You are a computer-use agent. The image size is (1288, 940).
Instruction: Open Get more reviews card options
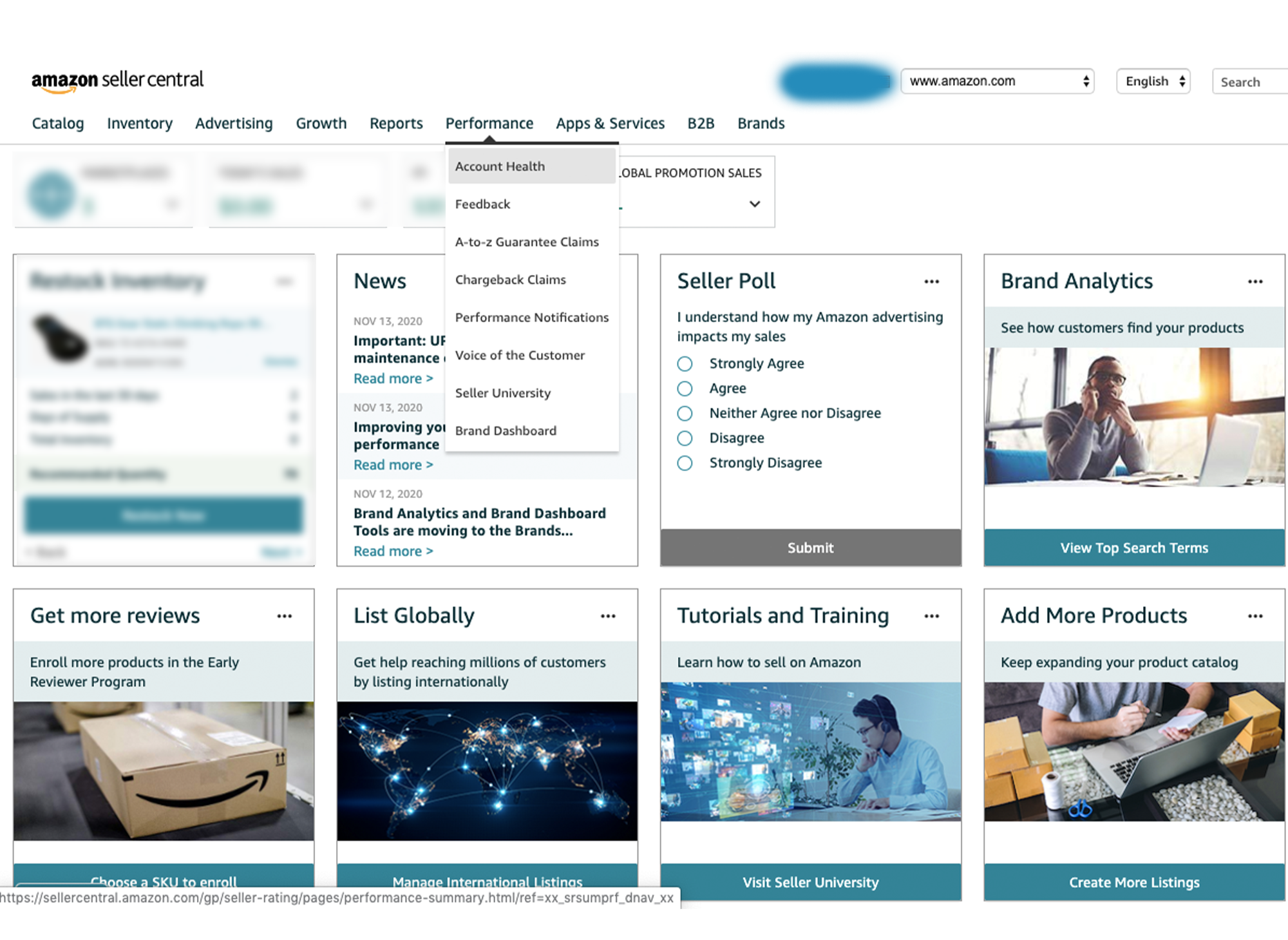point(285,616)
